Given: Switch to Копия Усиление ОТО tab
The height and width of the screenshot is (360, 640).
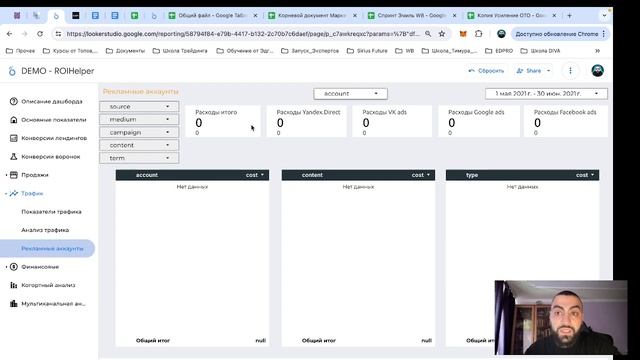Looking at the screenshot, I should click(511, 16).
